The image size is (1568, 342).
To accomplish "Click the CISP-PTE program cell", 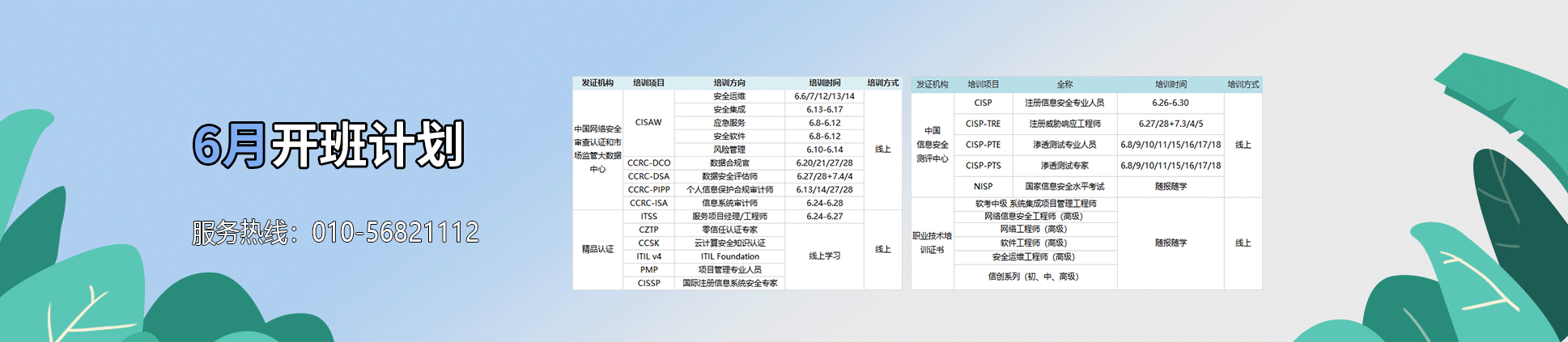I will (983, 145).
